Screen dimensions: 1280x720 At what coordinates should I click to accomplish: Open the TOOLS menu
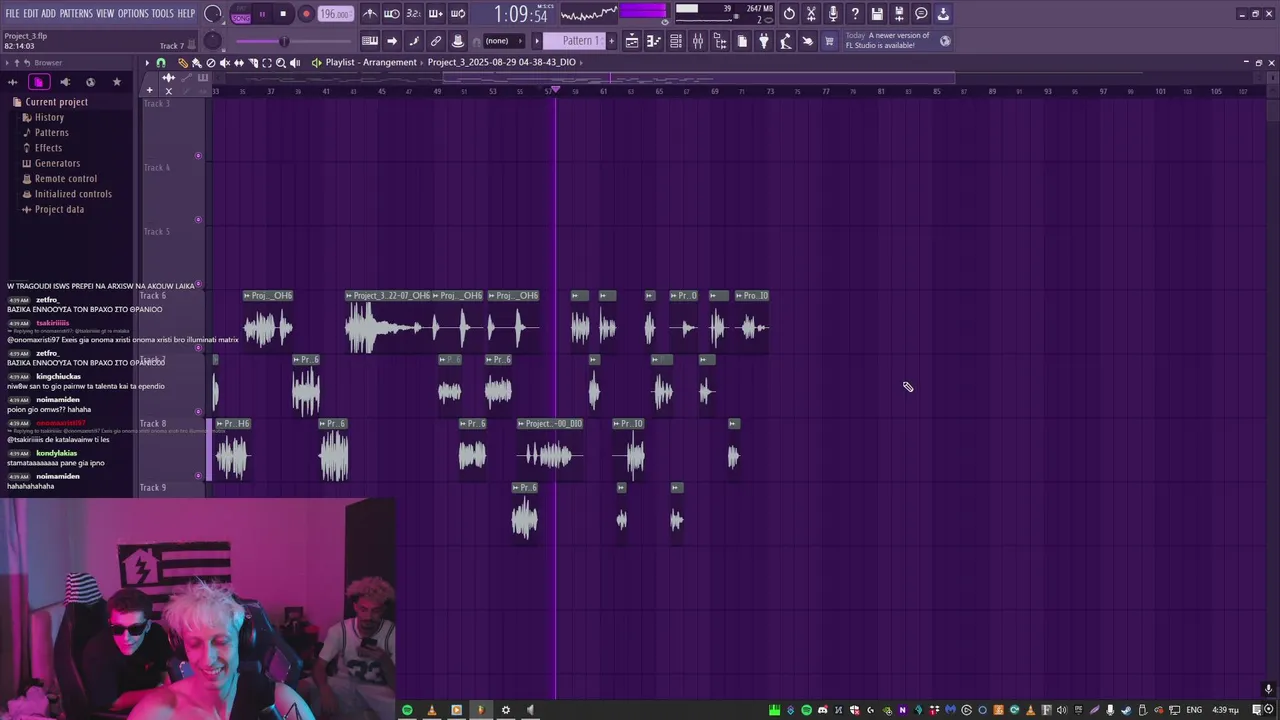162,13
